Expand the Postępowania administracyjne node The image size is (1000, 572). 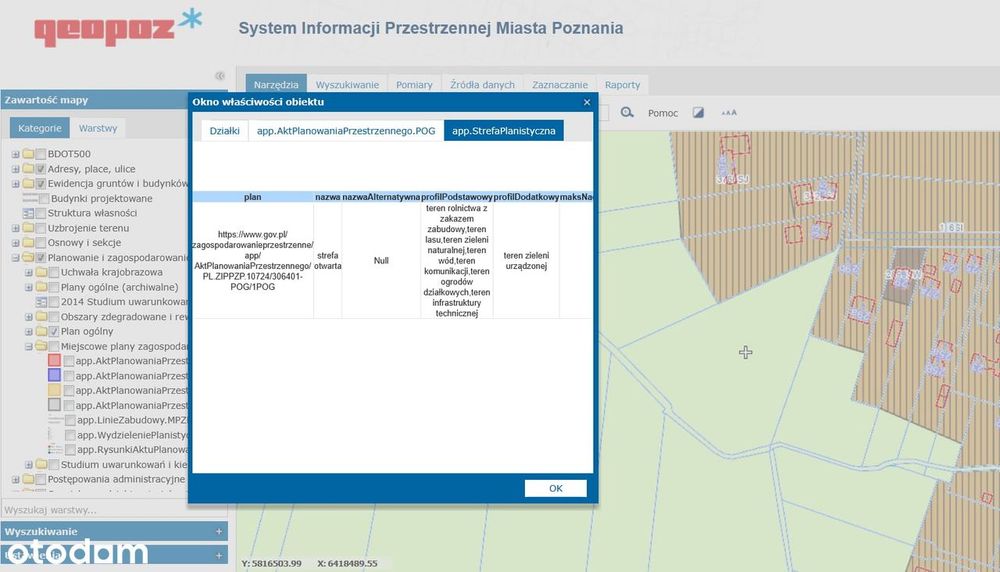[15, 479]
